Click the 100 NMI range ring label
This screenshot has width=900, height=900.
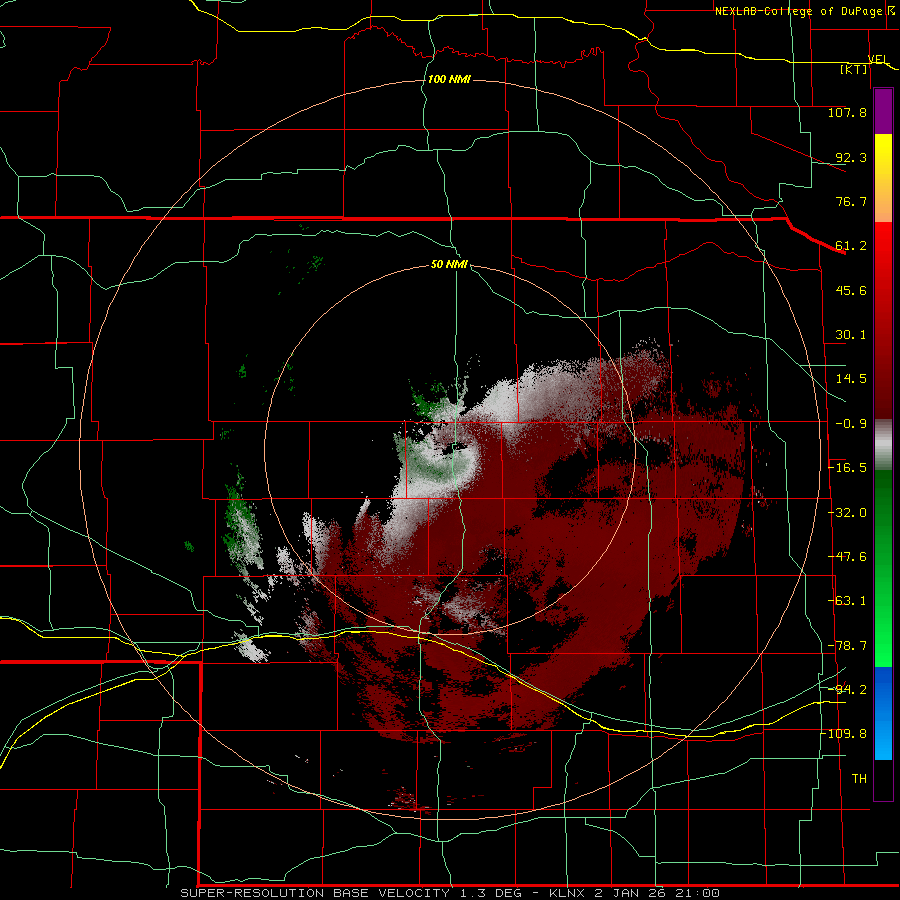(449, 79)
